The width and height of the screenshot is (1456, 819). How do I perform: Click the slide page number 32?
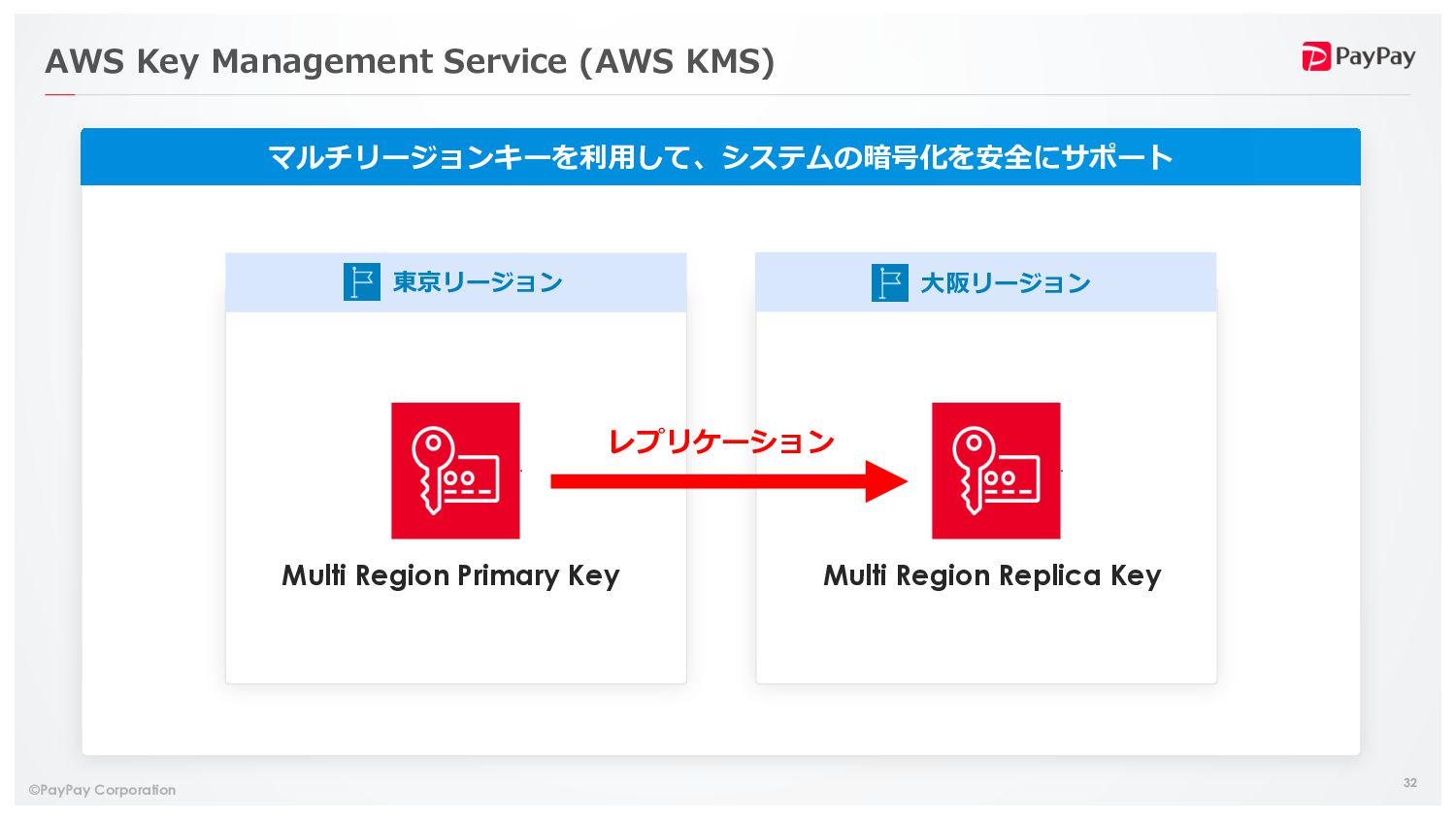[1409, 782]
